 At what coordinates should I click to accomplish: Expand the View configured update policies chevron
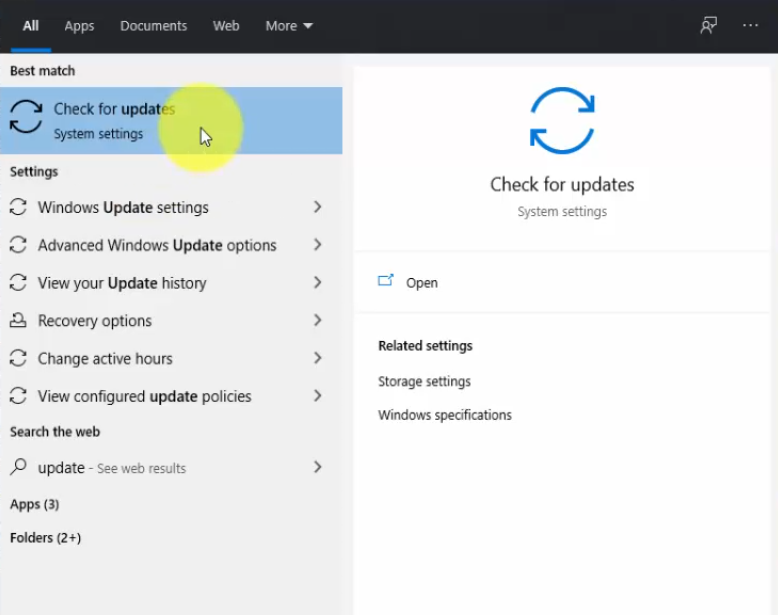point(318,396)
